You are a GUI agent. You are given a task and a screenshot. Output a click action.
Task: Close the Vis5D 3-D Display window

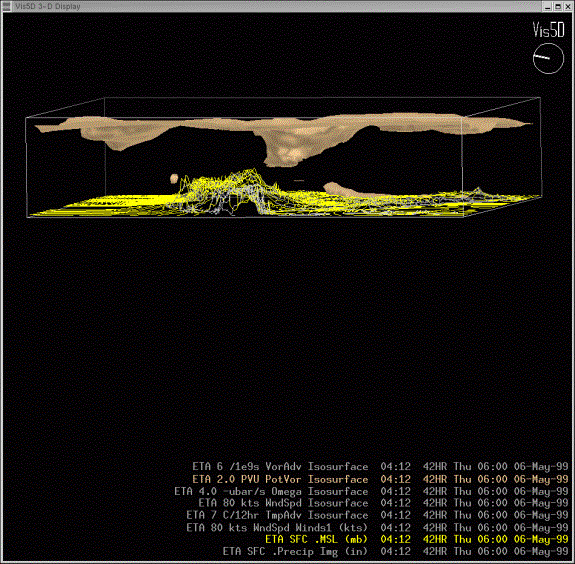pyautogui.click(x=567, y=7)
